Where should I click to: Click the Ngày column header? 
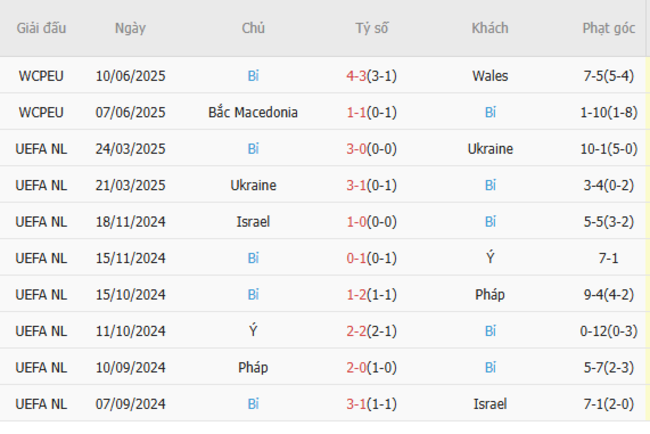(130, 28)
